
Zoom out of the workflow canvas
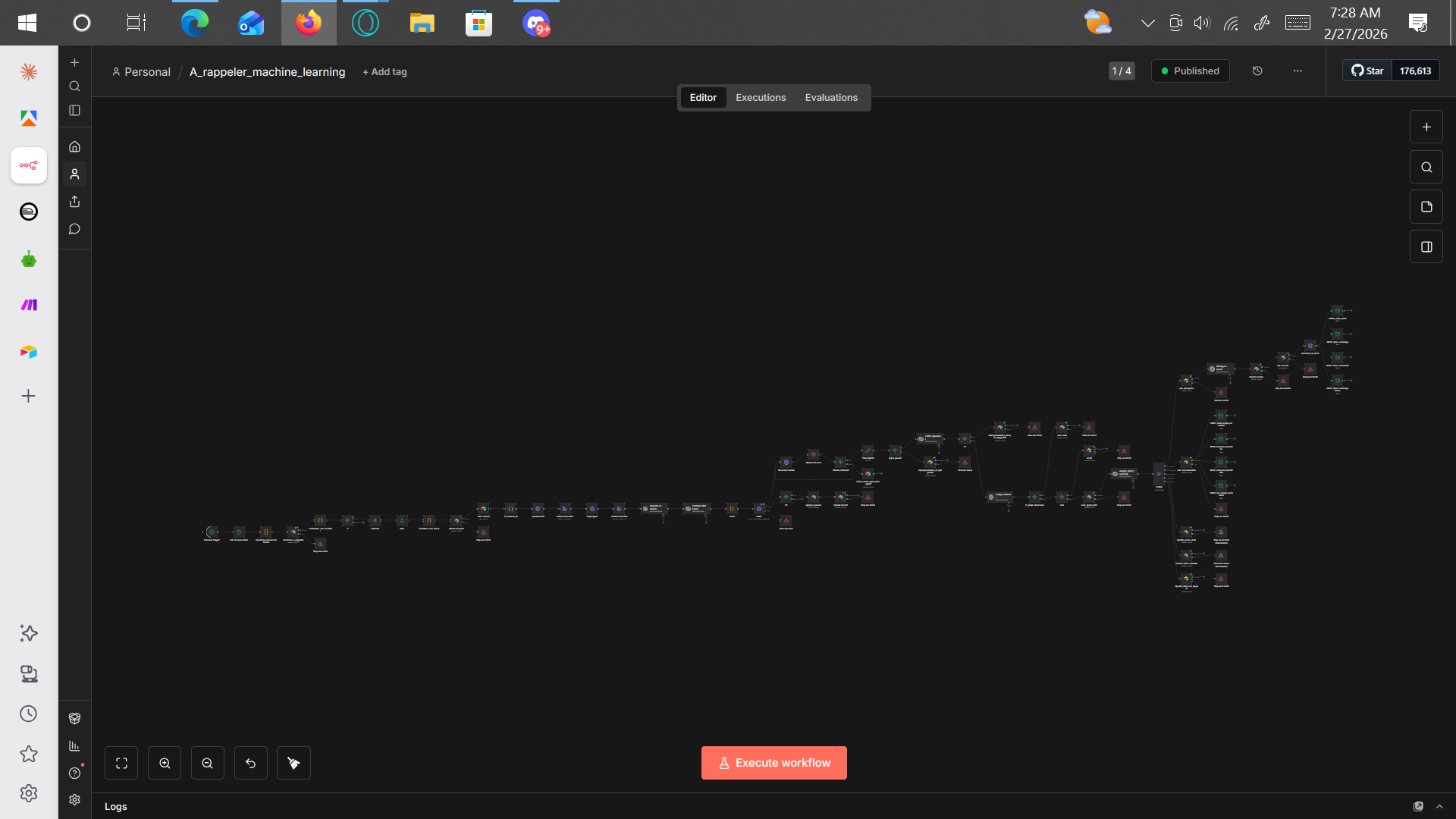(x=208, y=763)
